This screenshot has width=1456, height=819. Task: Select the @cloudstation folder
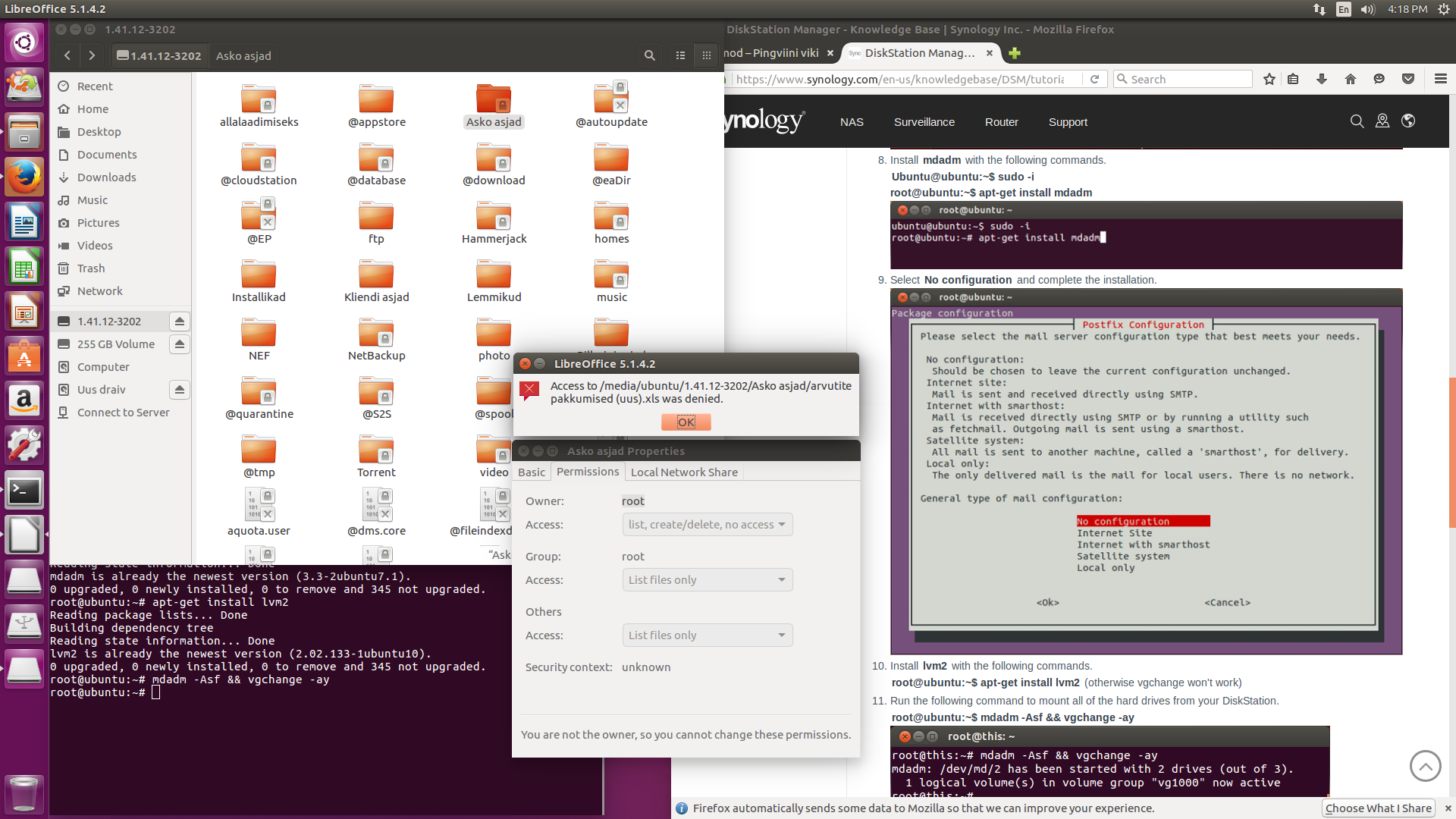tap(259, 165)
